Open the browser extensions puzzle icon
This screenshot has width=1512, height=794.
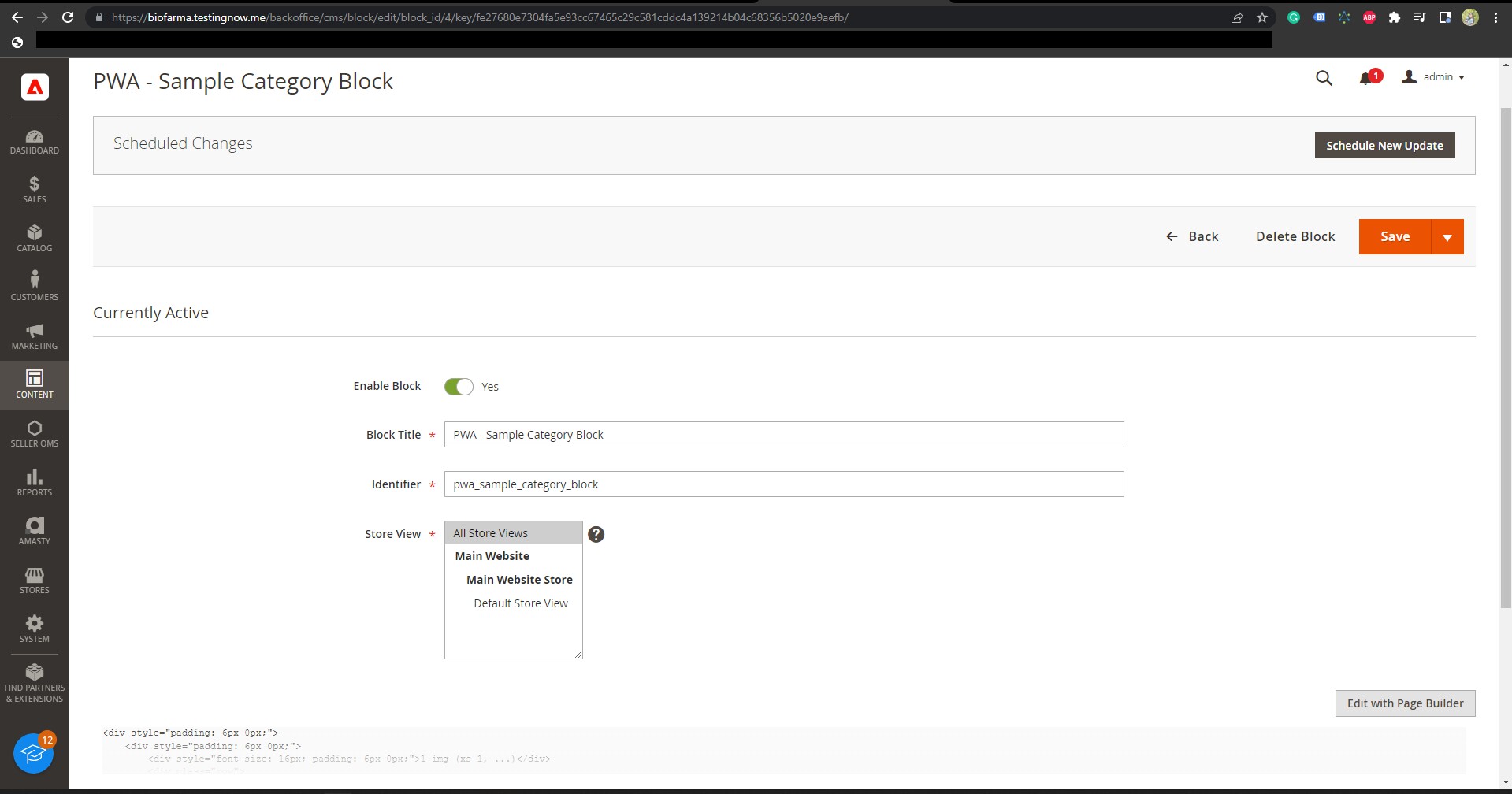click(1395, 17)
